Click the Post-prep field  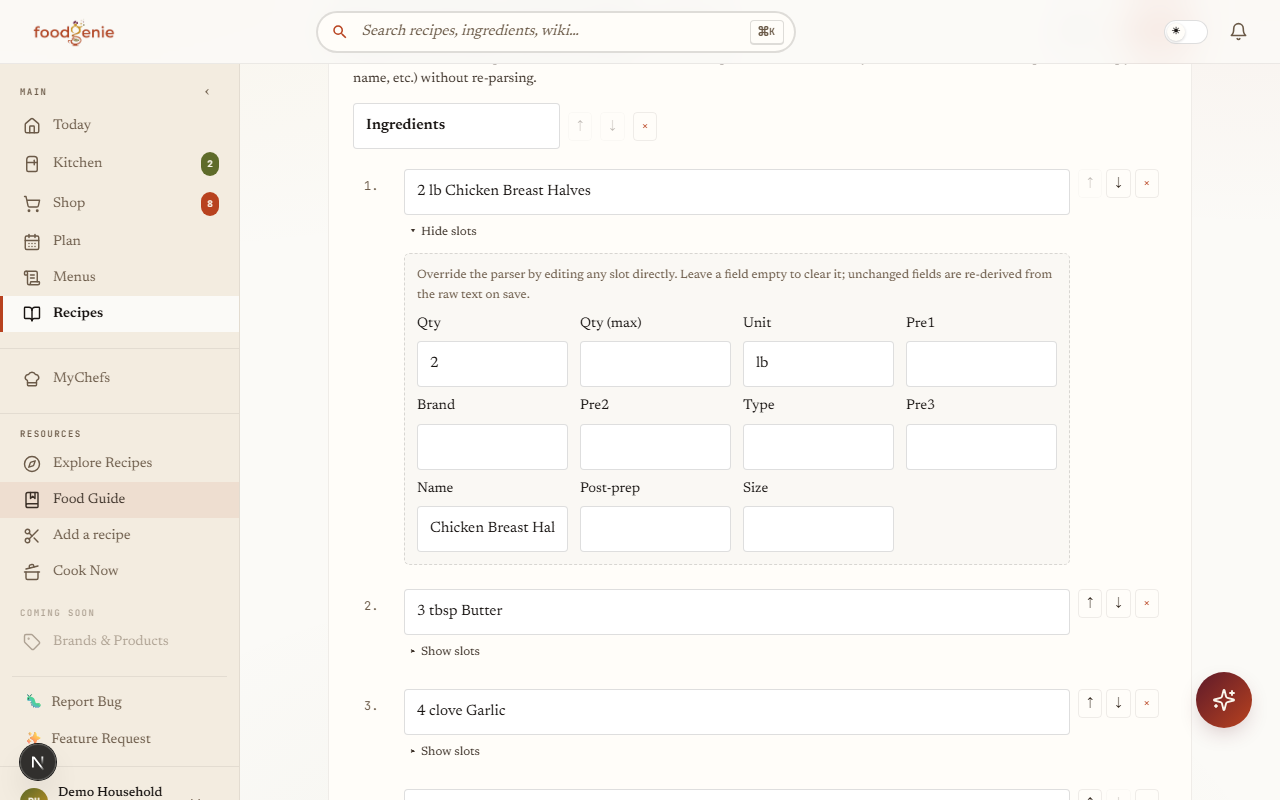(x=655, y=529)
